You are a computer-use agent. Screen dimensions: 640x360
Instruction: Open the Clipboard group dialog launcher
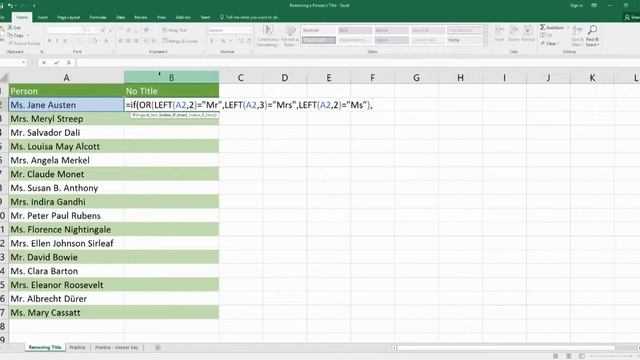point(41,52)
